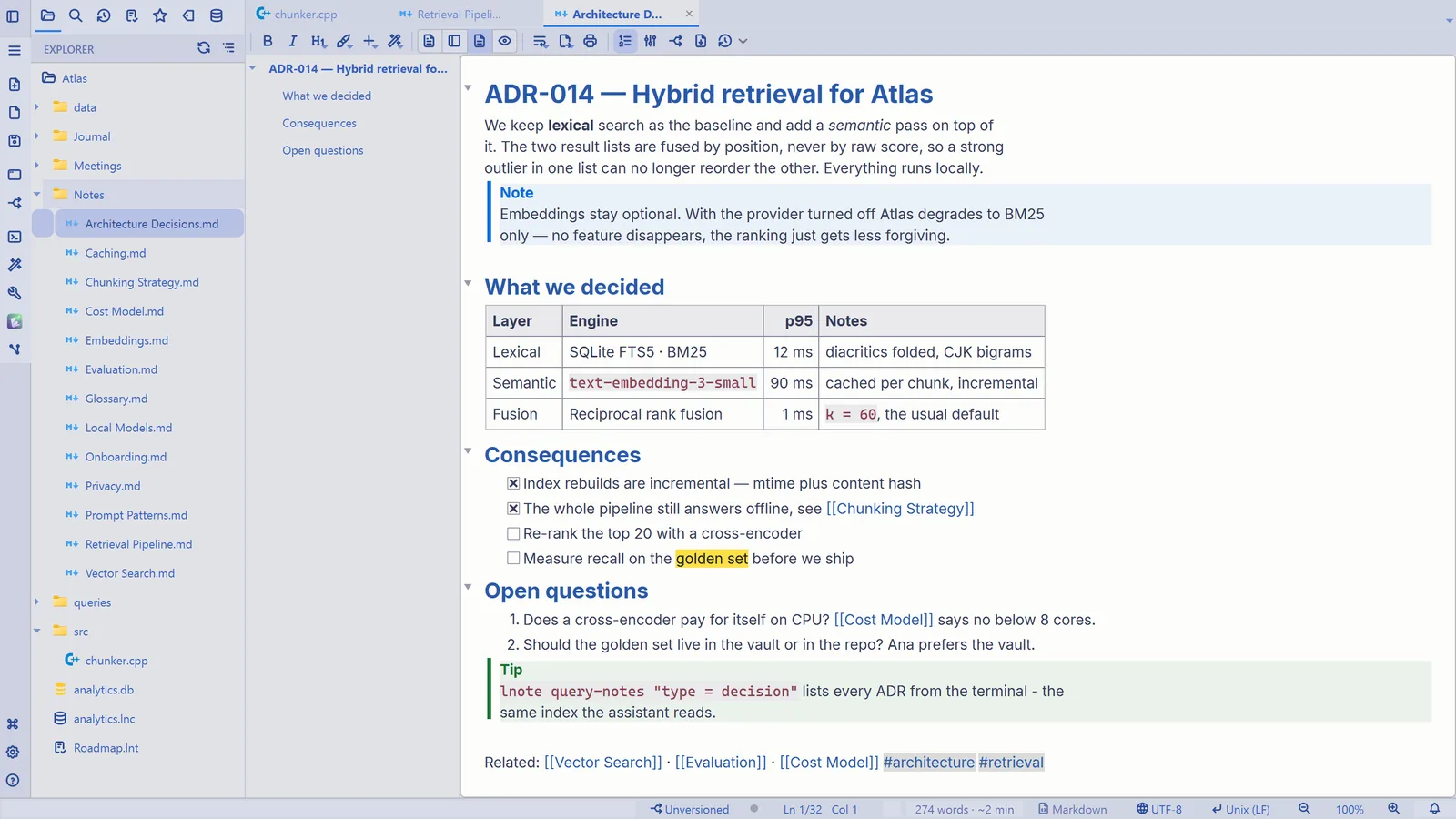Open the history panel clock icon

(104, 15)
